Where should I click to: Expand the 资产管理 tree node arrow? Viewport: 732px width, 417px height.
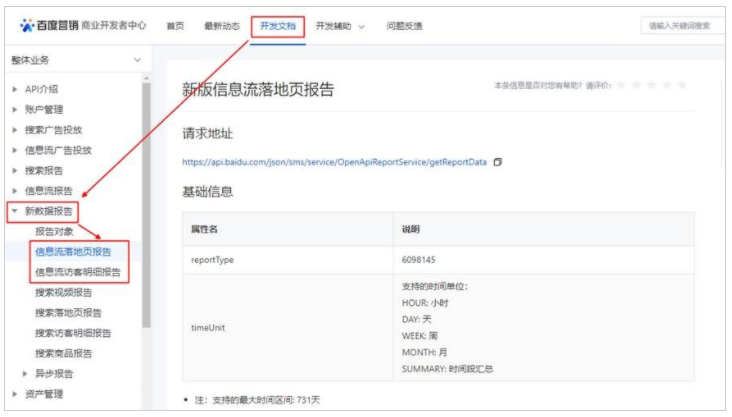[x=14, y=394]
